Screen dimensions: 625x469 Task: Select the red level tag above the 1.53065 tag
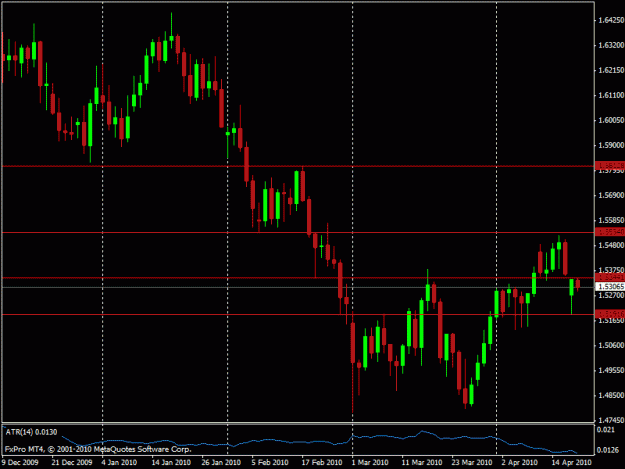tap(610, 277)
